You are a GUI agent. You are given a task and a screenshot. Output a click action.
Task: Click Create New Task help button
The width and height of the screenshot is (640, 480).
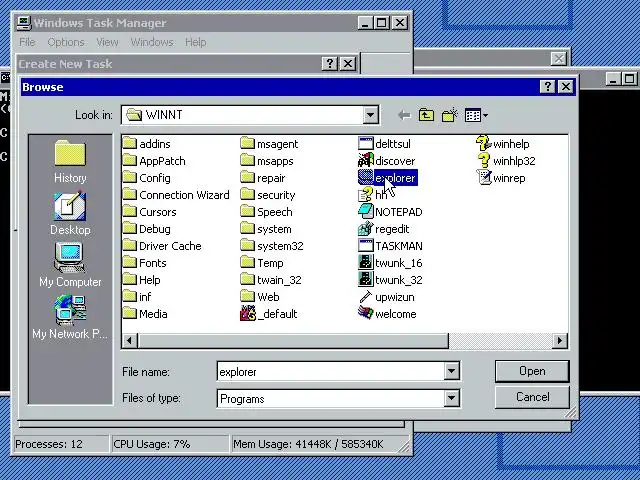[x=329, y=64]
